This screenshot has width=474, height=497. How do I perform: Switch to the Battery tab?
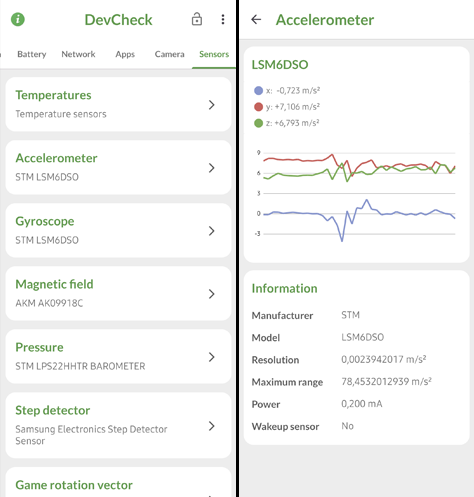tap(32, 54)
